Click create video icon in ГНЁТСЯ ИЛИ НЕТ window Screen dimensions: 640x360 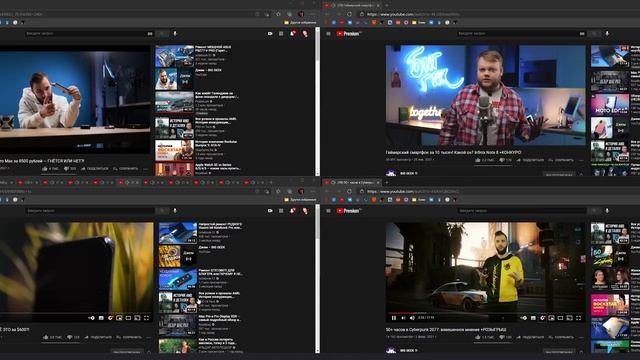tap(270, 33)
